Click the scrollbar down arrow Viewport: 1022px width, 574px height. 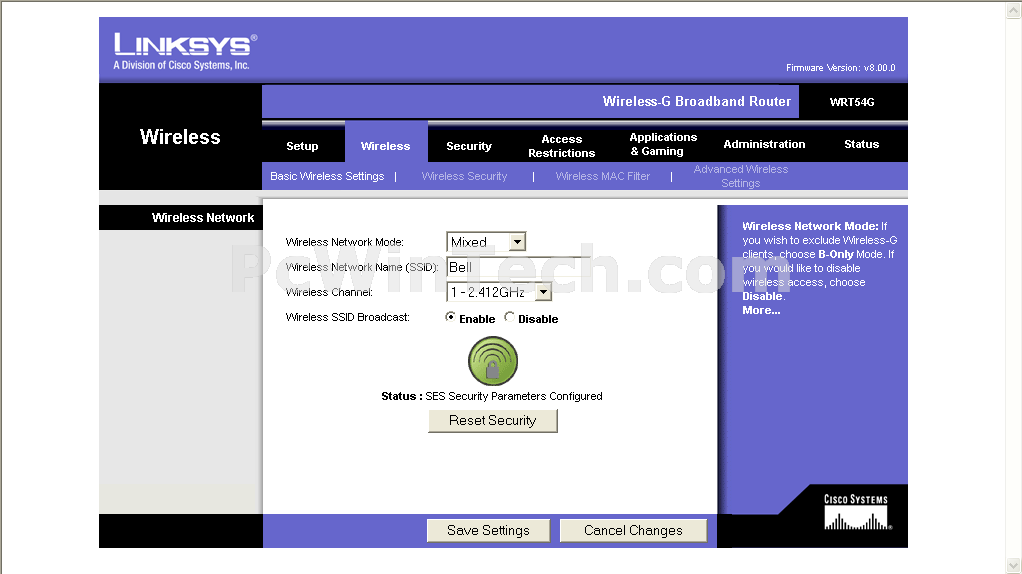[1013, 565]
